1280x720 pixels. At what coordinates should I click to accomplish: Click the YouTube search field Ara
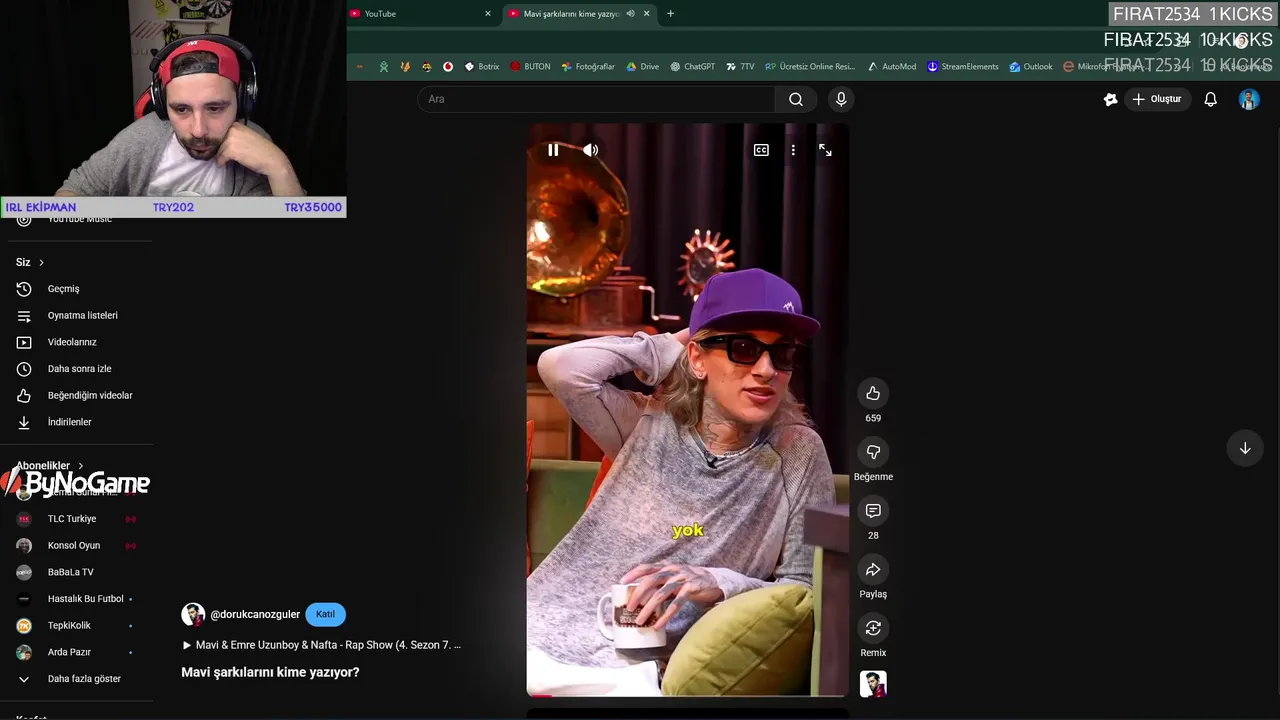click(596, 99)
